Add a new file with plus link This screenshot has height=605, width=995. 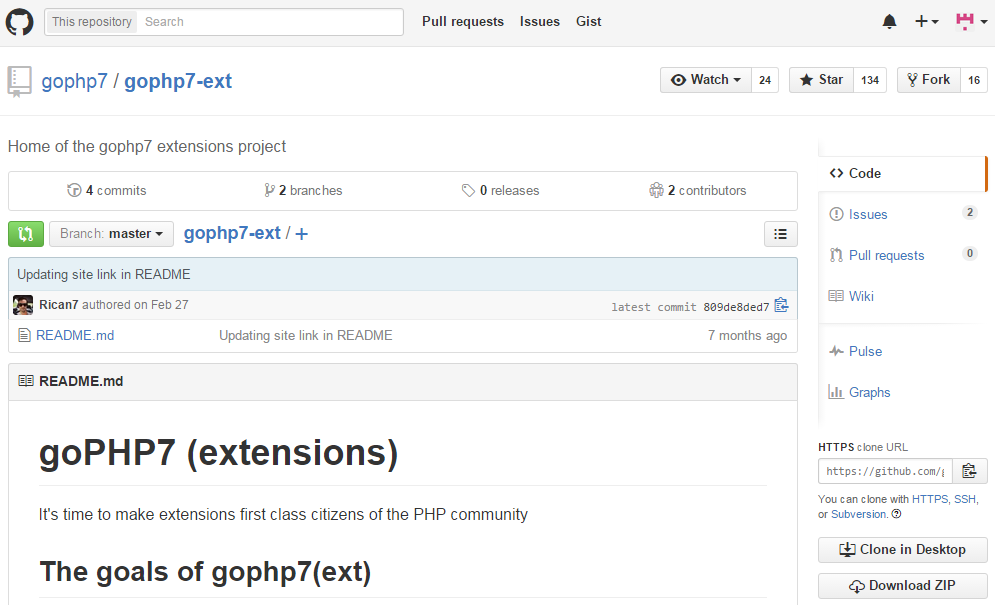point(301,234)
